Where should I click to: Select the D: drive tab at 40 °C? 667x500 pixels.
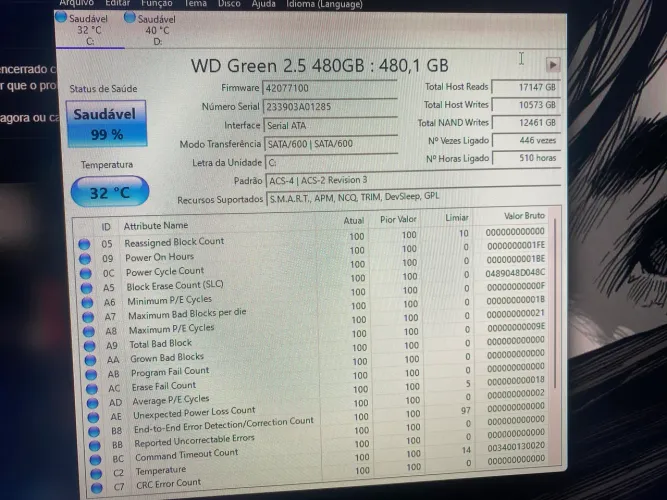(157, 30)
